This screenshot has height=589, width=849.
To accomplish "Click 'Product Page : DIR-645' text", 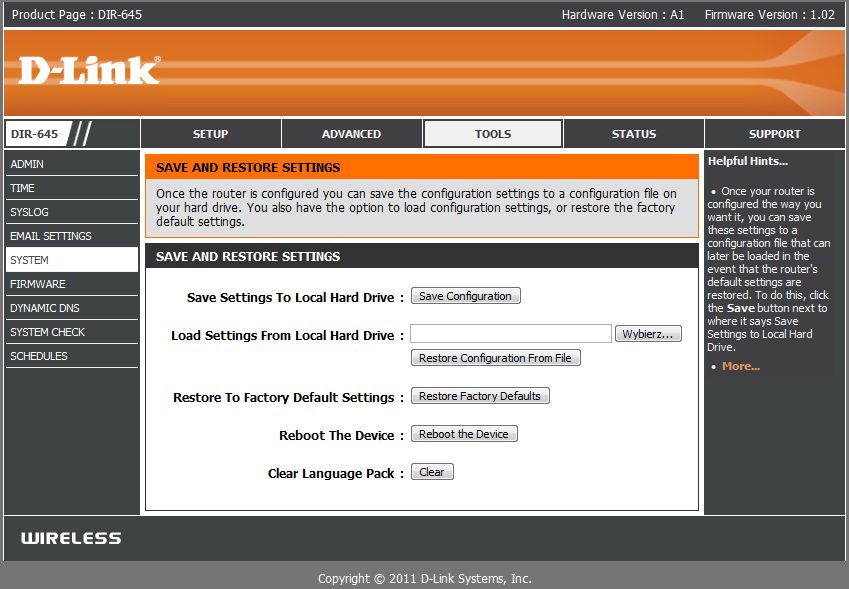I will [77, 15].
